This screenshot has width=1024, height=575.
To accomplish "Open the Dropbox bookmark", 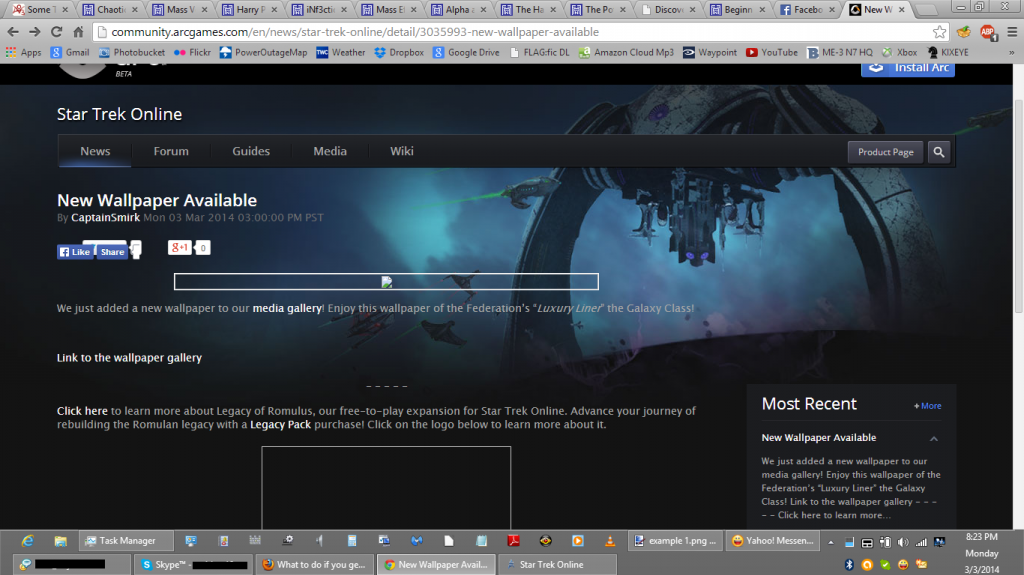I will [399, 52].
